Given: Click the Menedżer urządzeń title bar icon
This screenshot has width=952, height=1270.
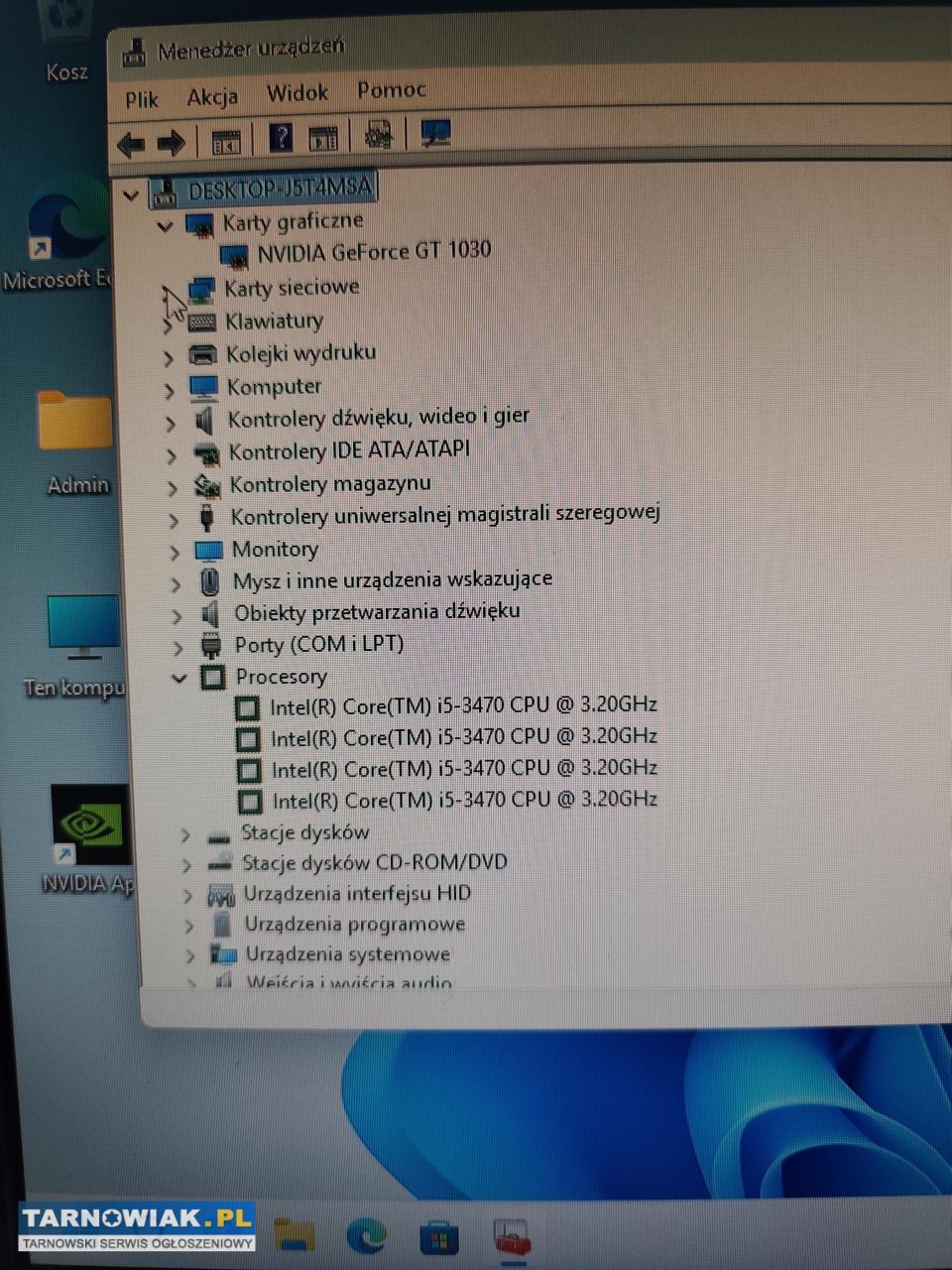Looking at the screenshot, I should (x=134, y=54).
